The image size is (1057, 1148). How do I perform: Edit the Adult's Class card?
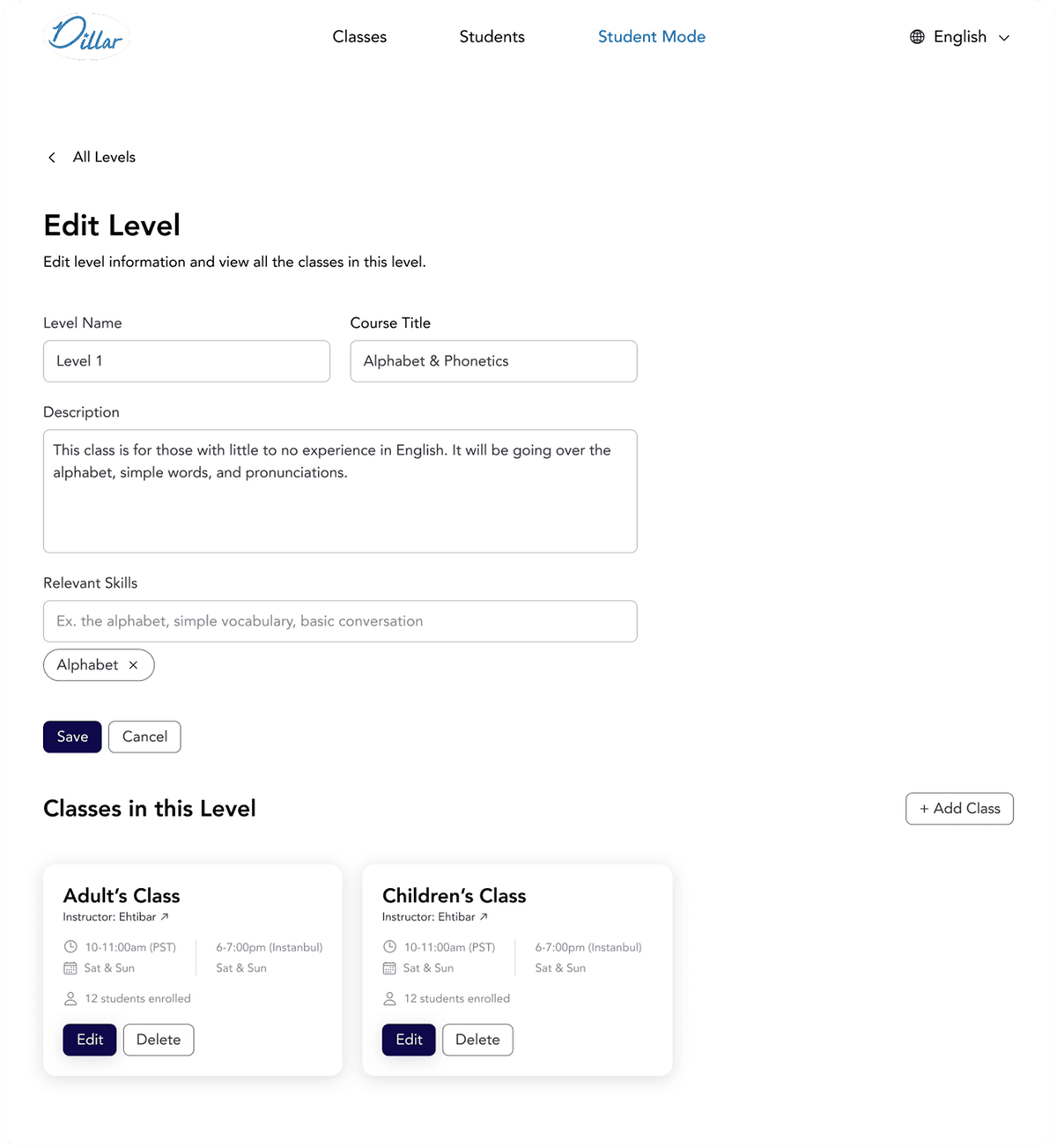coord(90,1040)
